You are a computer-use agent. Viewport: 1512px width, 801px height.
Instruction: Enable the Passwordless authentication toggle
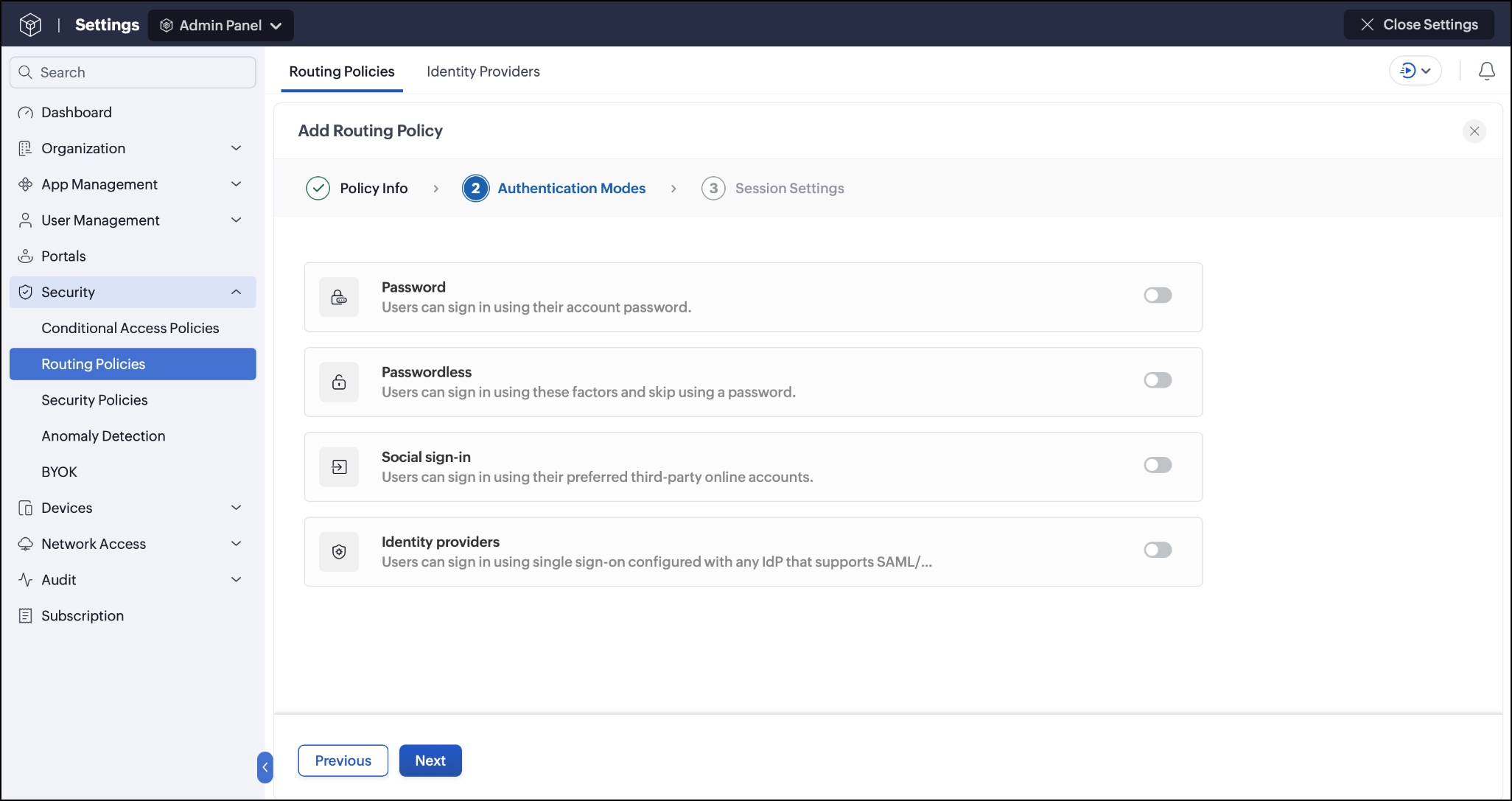point(1158,380)
